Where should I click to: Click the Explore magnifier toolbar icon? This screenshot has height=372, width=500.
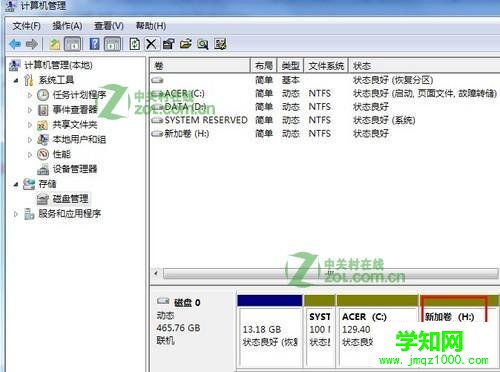(203, 44)
